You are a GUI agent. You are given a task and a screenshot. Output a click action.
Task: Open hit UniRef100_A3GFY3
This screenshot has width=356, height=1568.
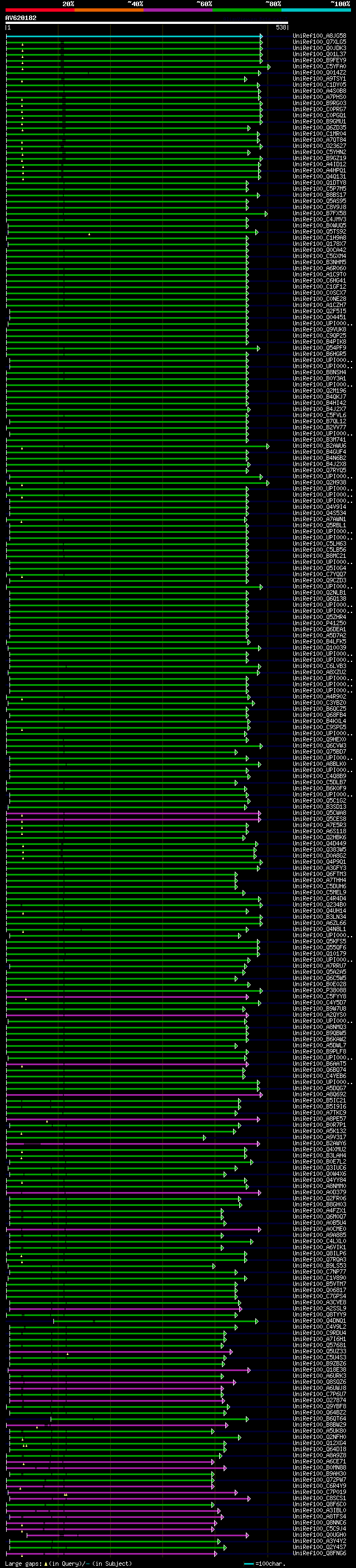[x=319, y=868]
